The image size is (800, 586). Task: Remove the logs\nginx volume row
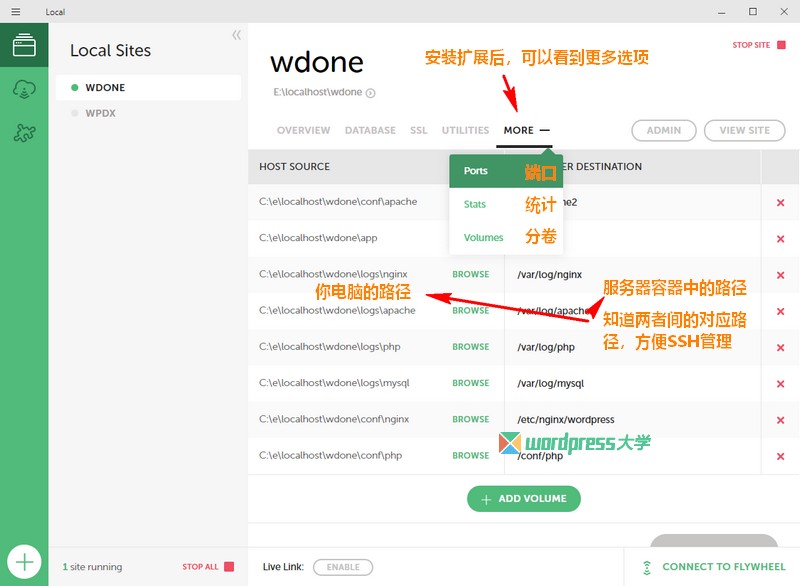click(780, 275)
